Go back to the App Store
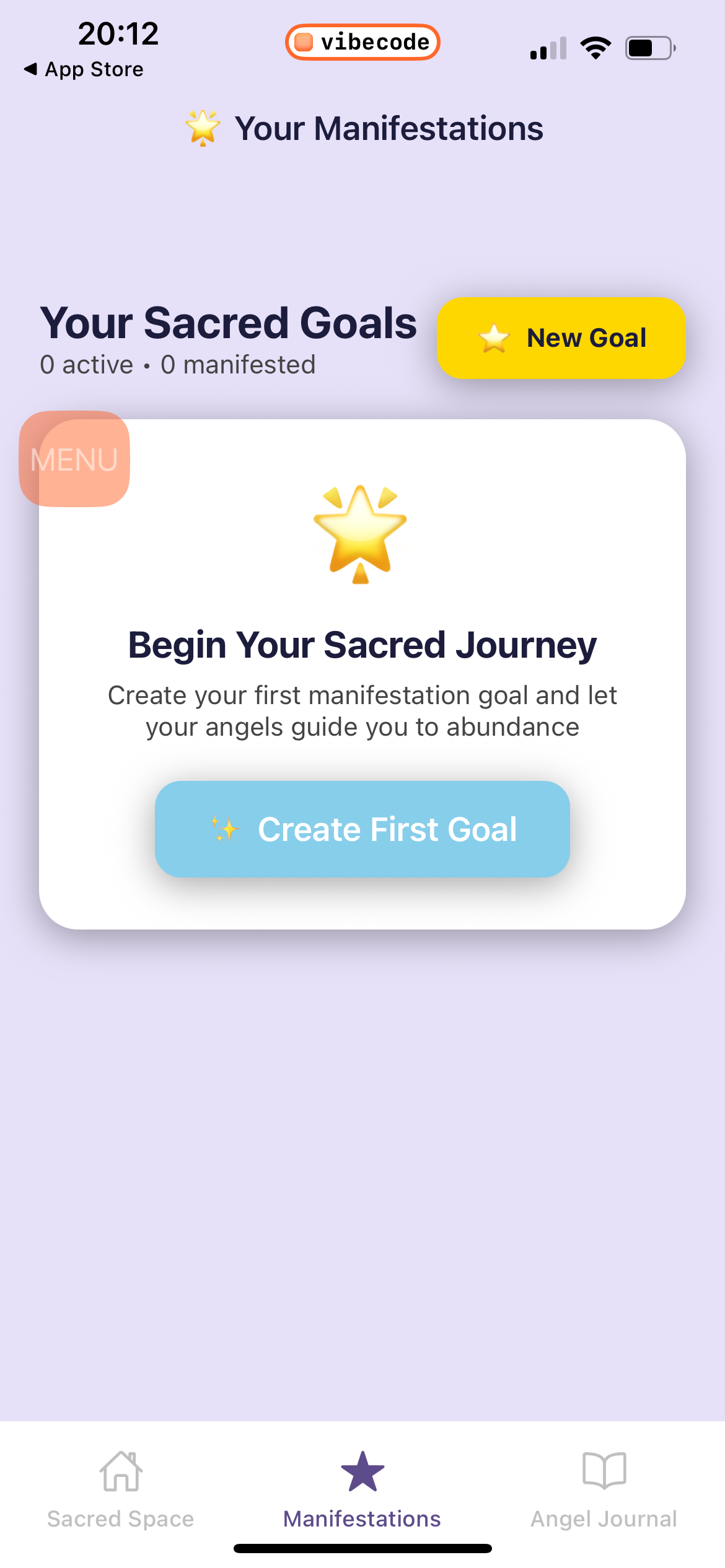This screenshot has width=725, height=1568. point(84,69)
